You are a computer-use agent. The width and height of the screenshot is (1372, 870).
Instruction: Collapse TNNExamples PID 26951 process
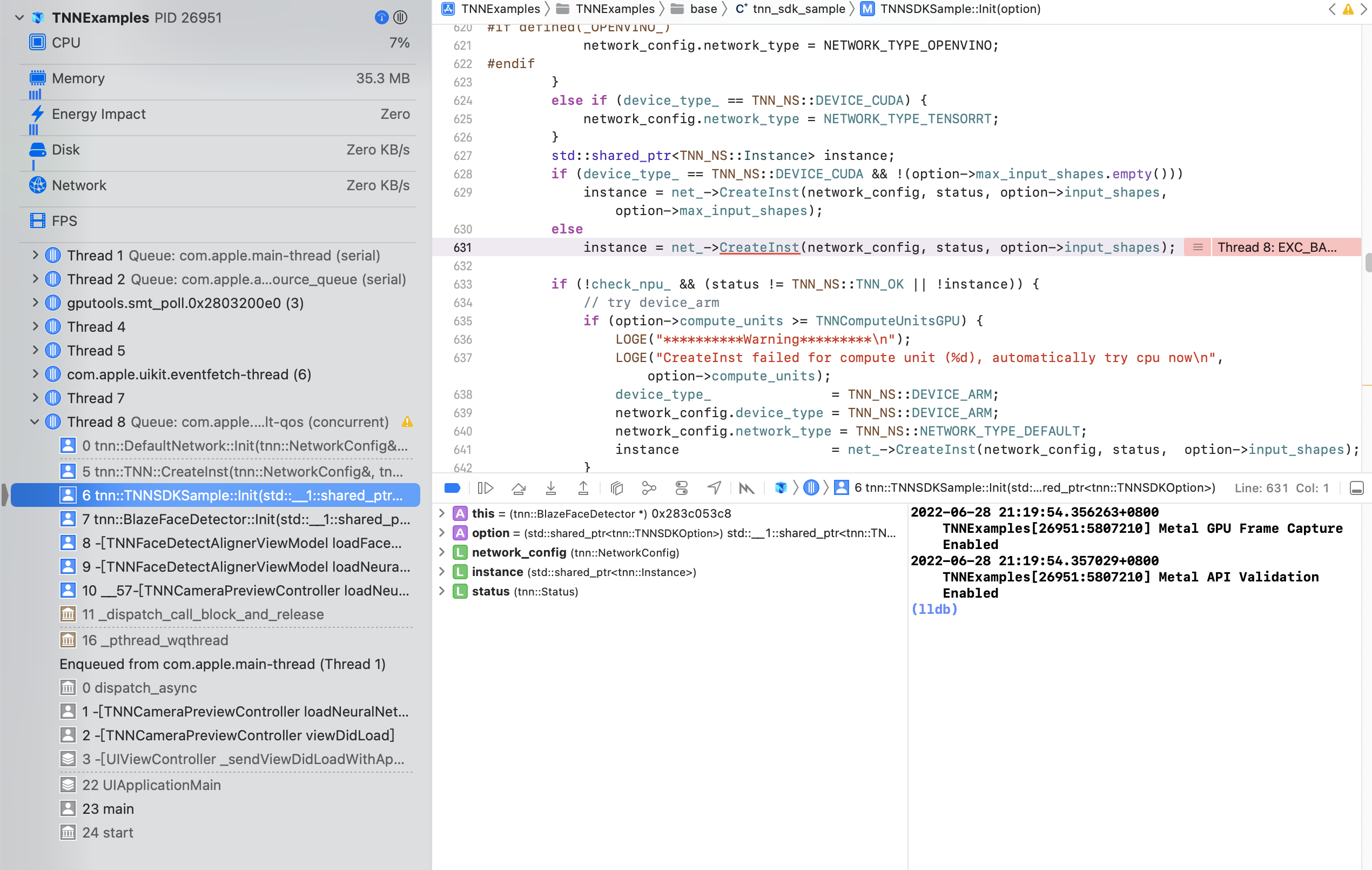coord(19,18)
